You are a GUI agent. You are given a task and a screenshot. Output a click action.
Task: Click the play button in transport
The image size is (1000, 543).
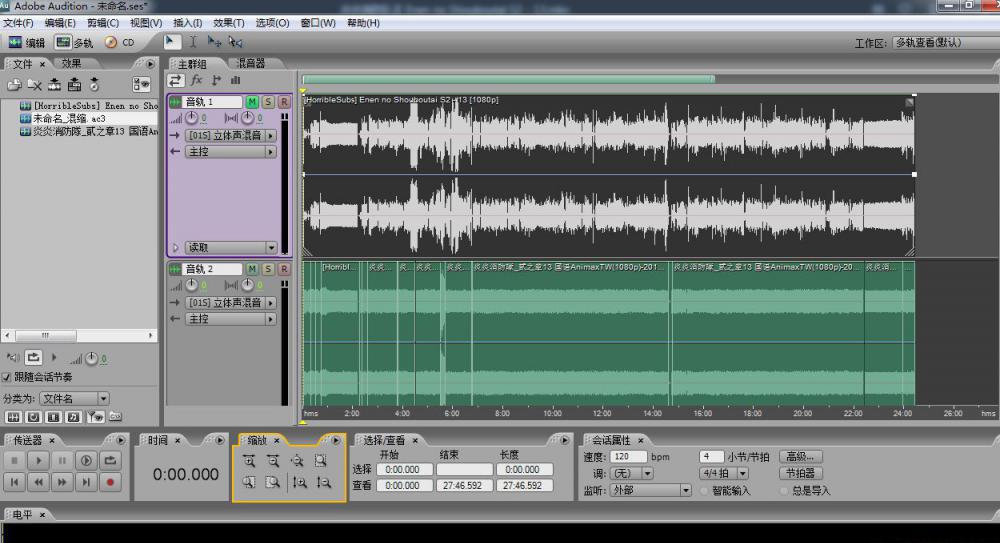pyautogui.click(x=38, y=460)
